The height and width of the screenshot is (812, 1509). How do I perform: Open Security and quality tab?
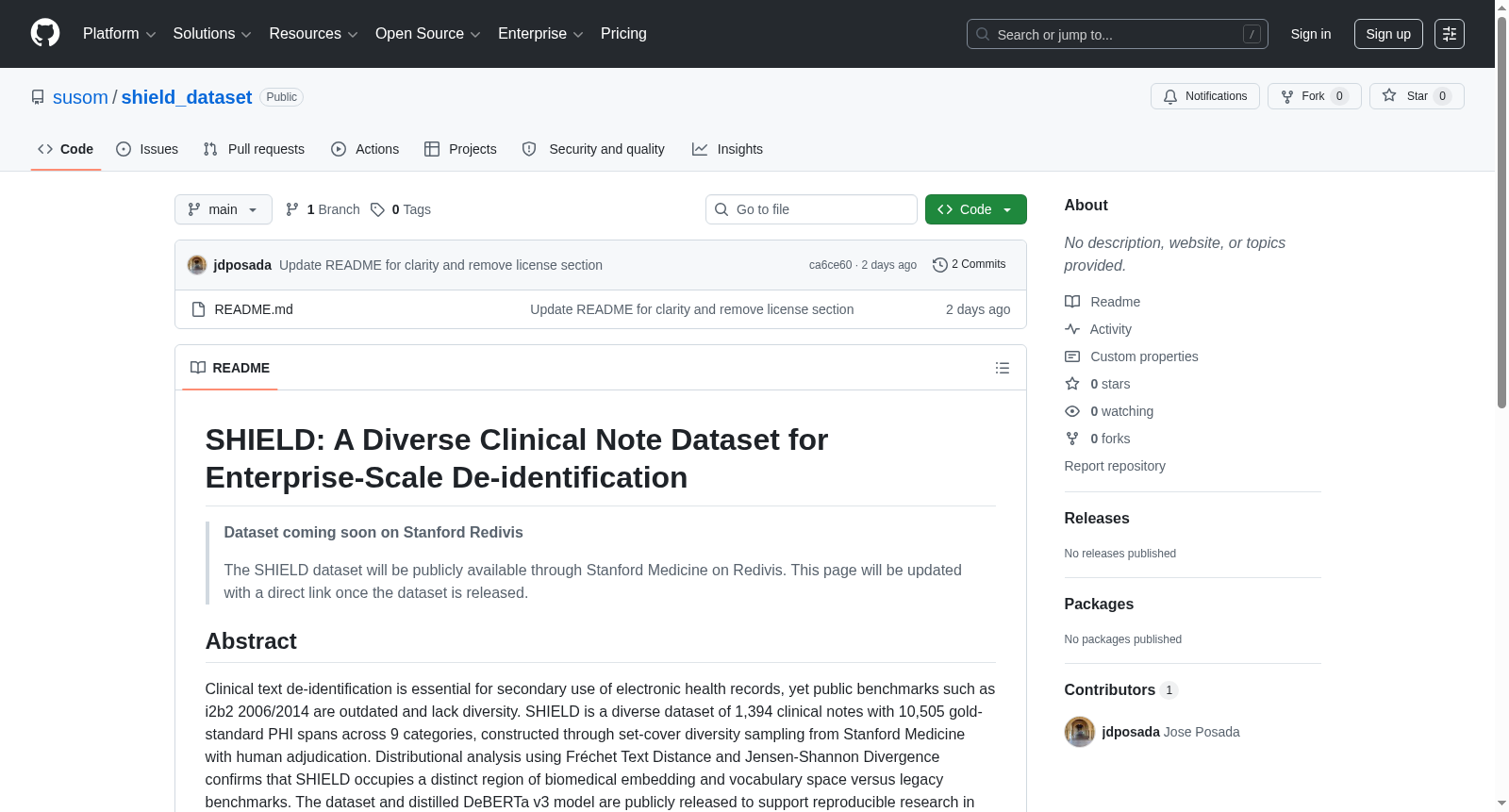593,149
